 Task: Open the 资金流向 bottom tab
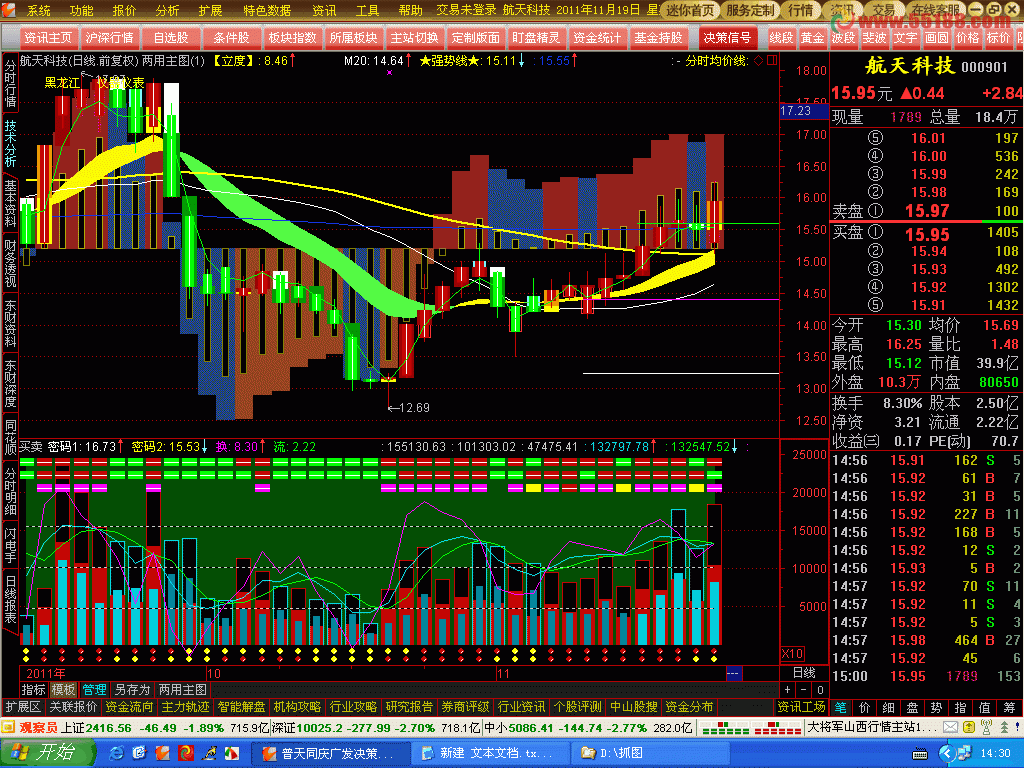129,707
